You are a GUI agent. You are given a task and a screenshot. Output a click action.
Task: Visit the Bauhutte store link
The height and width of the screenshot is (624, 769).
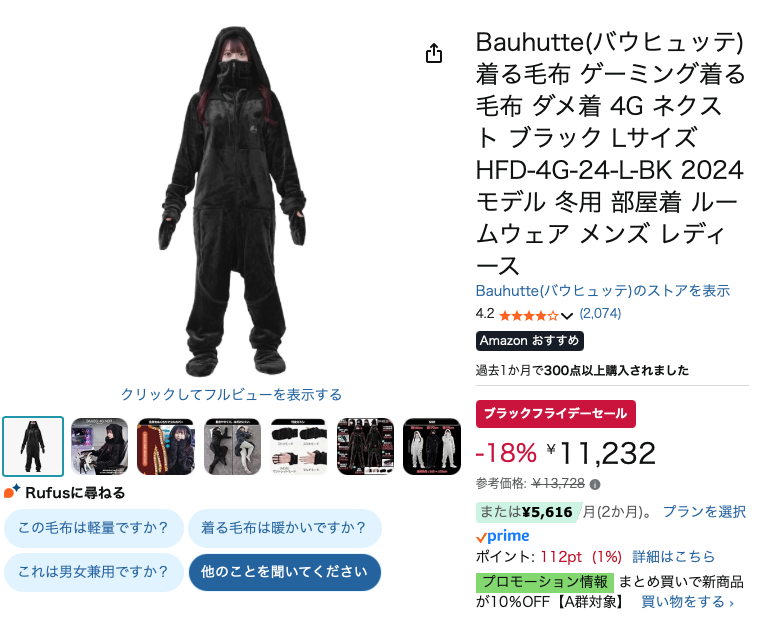603,290
